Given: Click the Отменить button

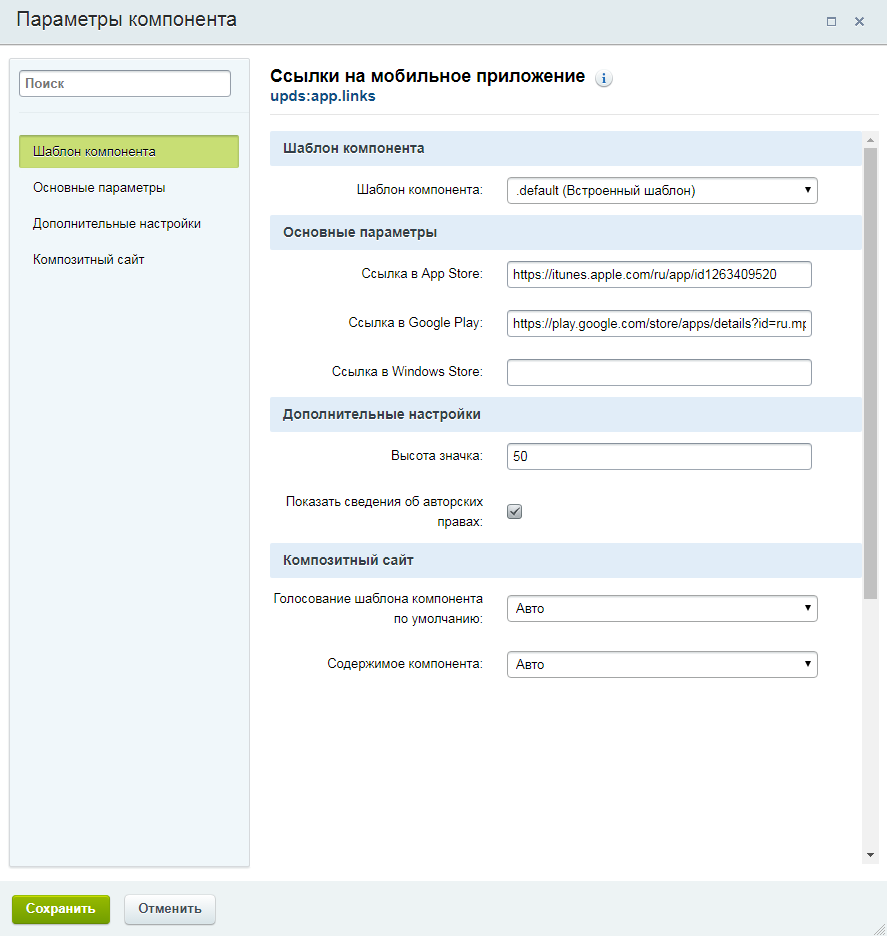Looking at the screenshot, I should pyautogui.click(x=170, y=909).
